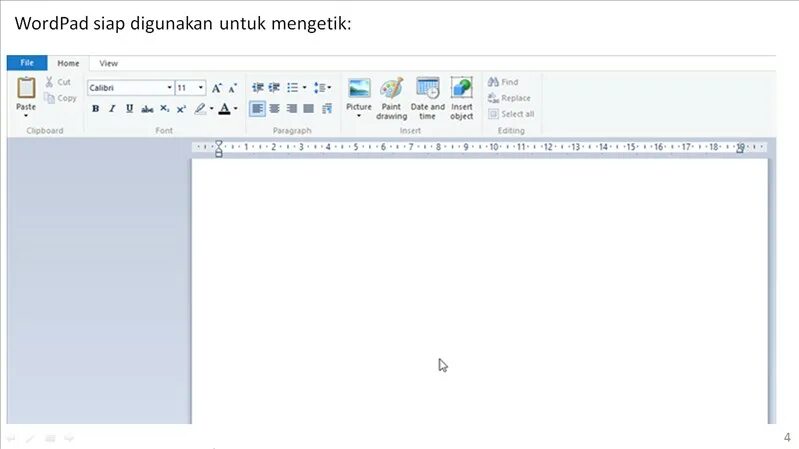Open the Paragraph settings icon

327,109
